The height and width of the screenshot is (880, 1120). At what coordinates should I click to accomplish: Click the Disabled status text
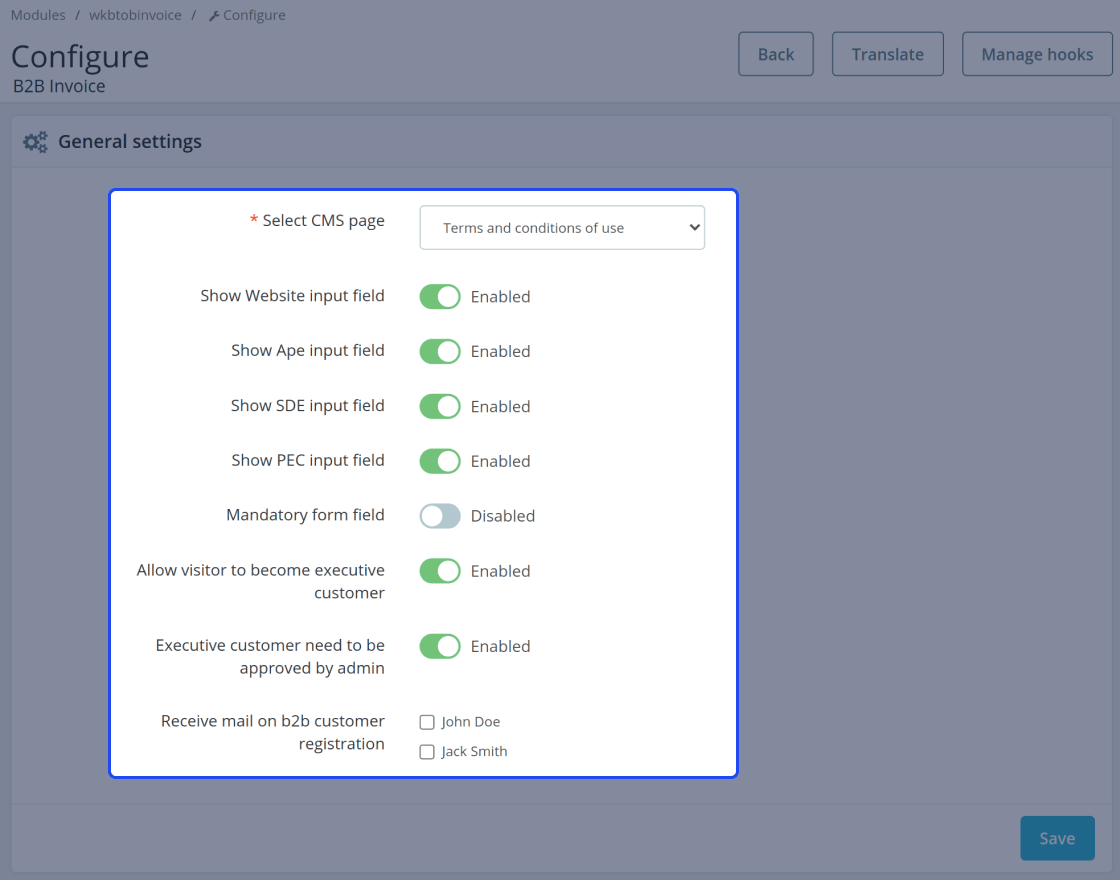click(x=503, y=516)
